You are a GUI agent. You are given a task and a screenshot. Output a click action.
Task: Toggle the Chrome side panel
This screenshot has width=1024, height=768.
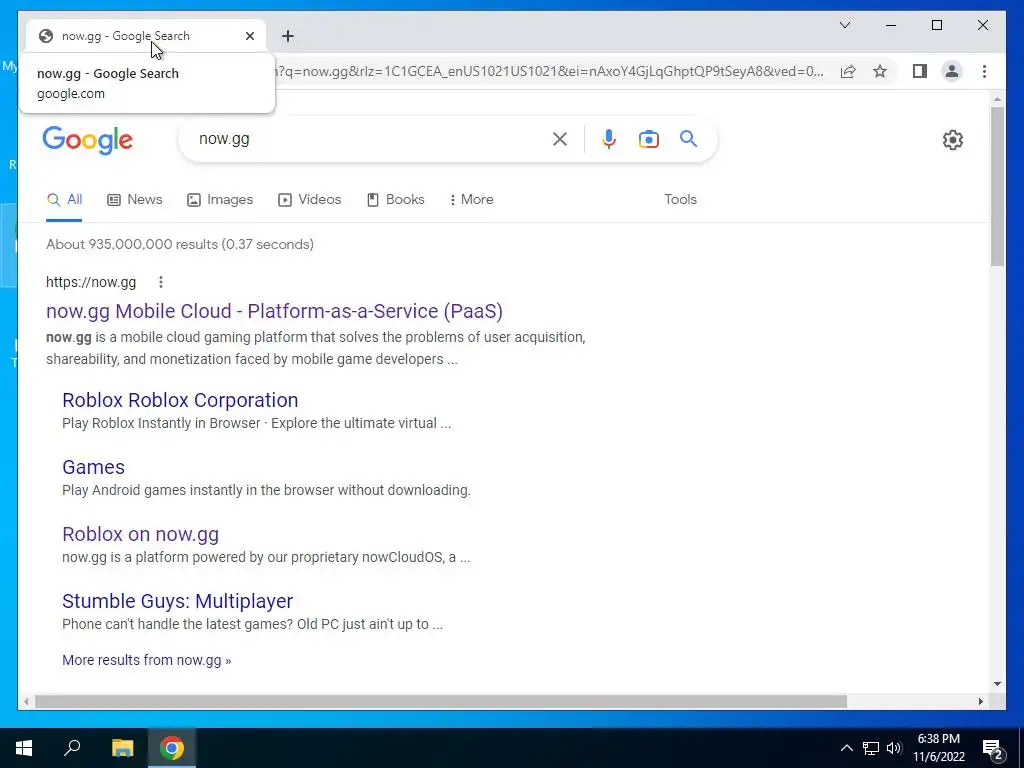click(x=920, y=71)
